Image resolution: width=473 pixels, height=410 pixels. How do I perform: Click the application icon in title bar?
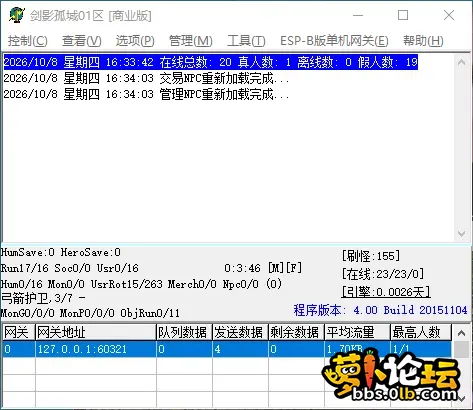coord(17,15)
